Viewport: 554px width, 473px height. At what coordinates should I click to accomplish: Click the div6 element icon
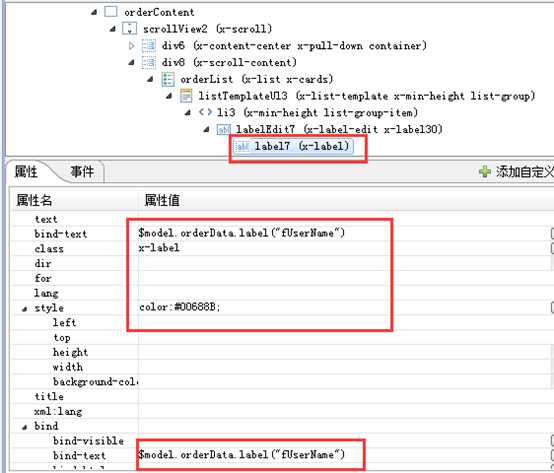point(148,46)
